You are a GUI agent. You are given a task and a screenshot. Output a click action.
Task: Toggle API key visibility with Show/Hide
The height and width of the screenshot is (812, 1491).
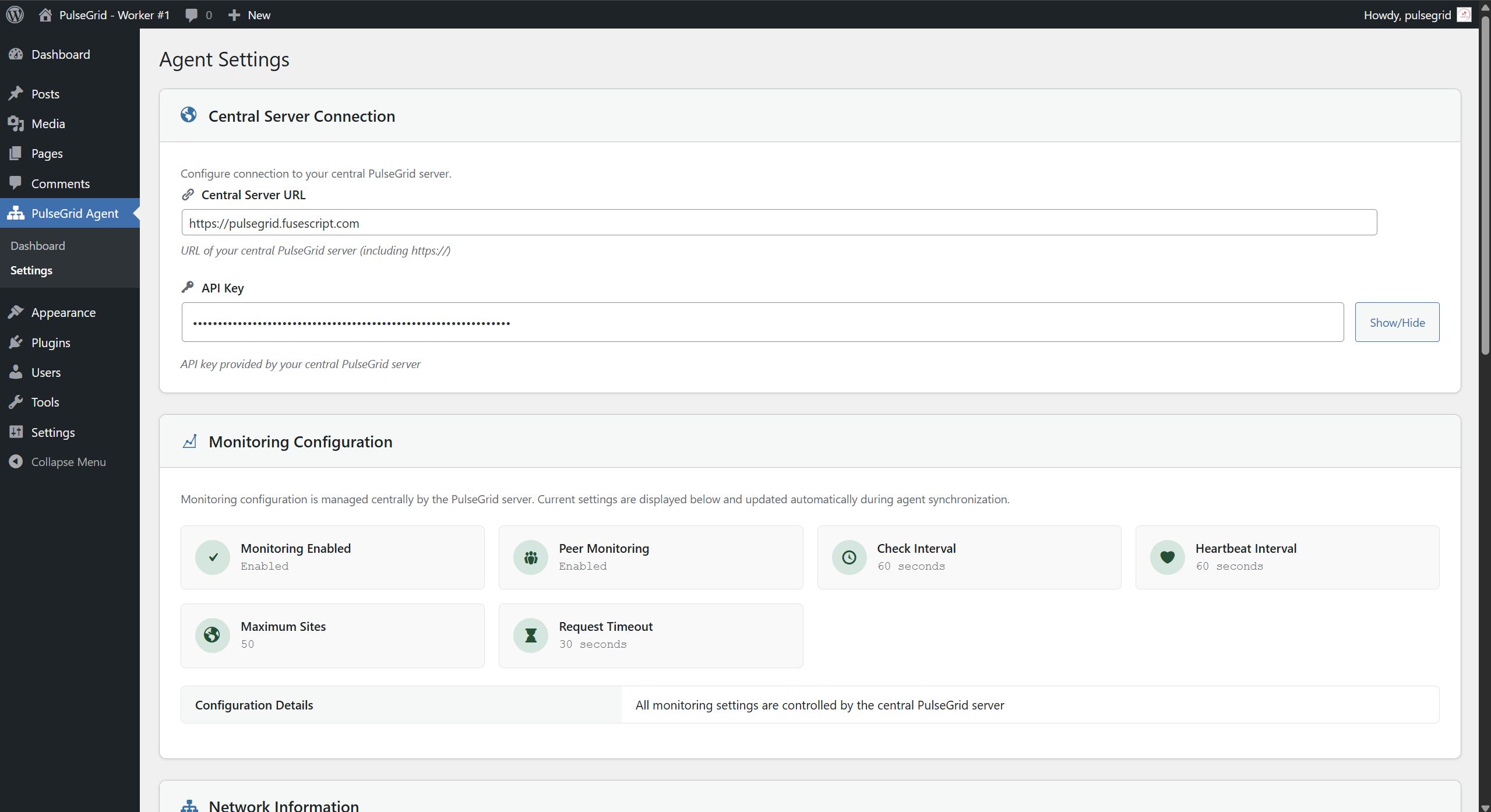pyautogui.click(x=1397, y=322)
